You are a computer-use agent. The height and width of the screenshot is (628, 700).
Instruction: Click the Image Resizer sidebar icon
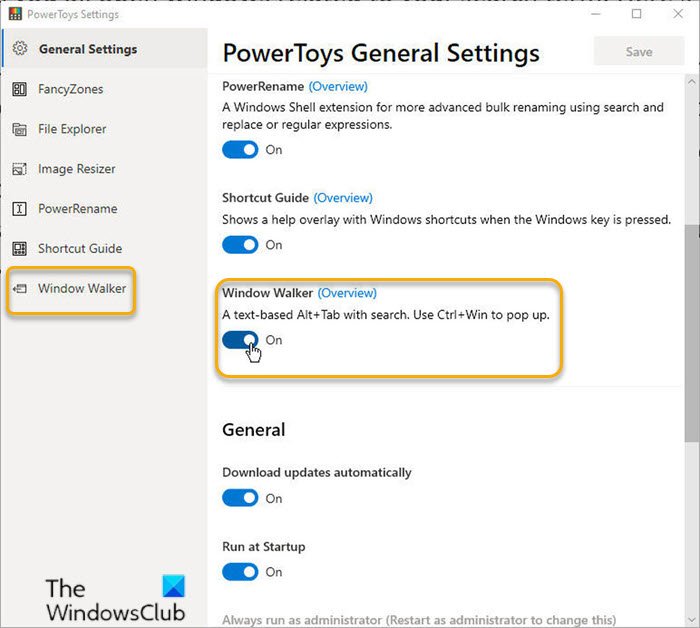coord(19,169)
